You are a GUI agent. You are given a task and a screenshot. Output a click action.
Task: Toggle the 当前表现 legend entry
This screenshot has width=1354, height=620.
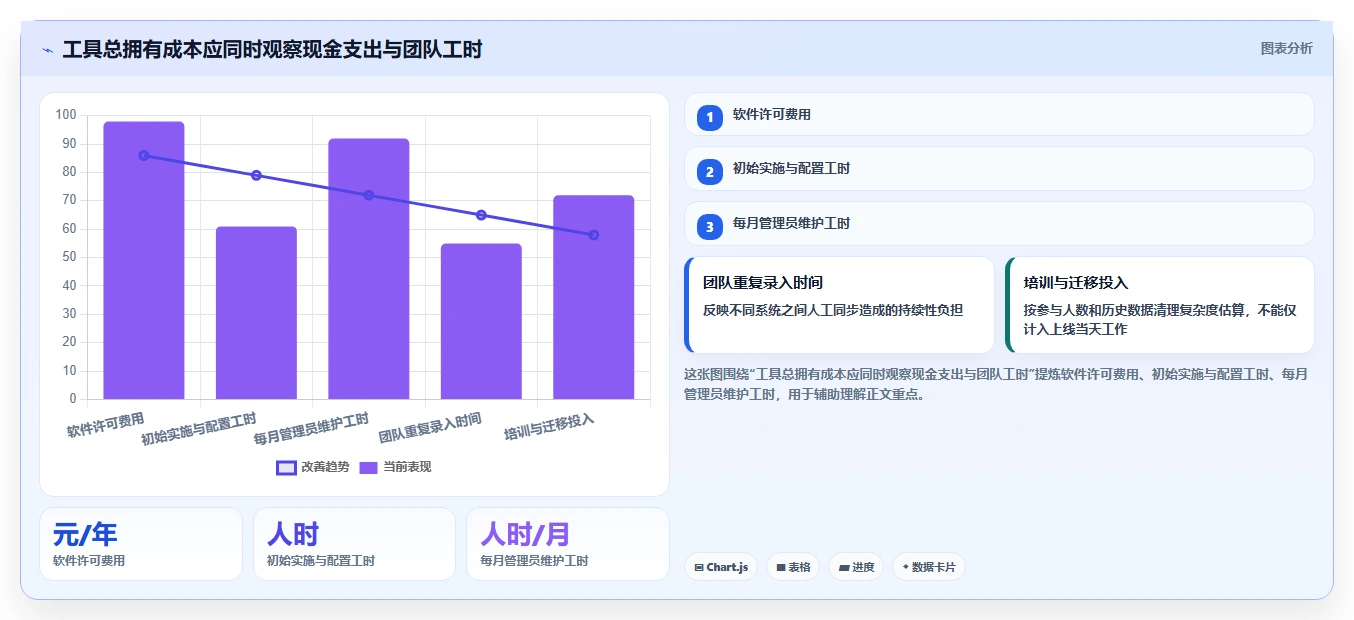point(395,467)
